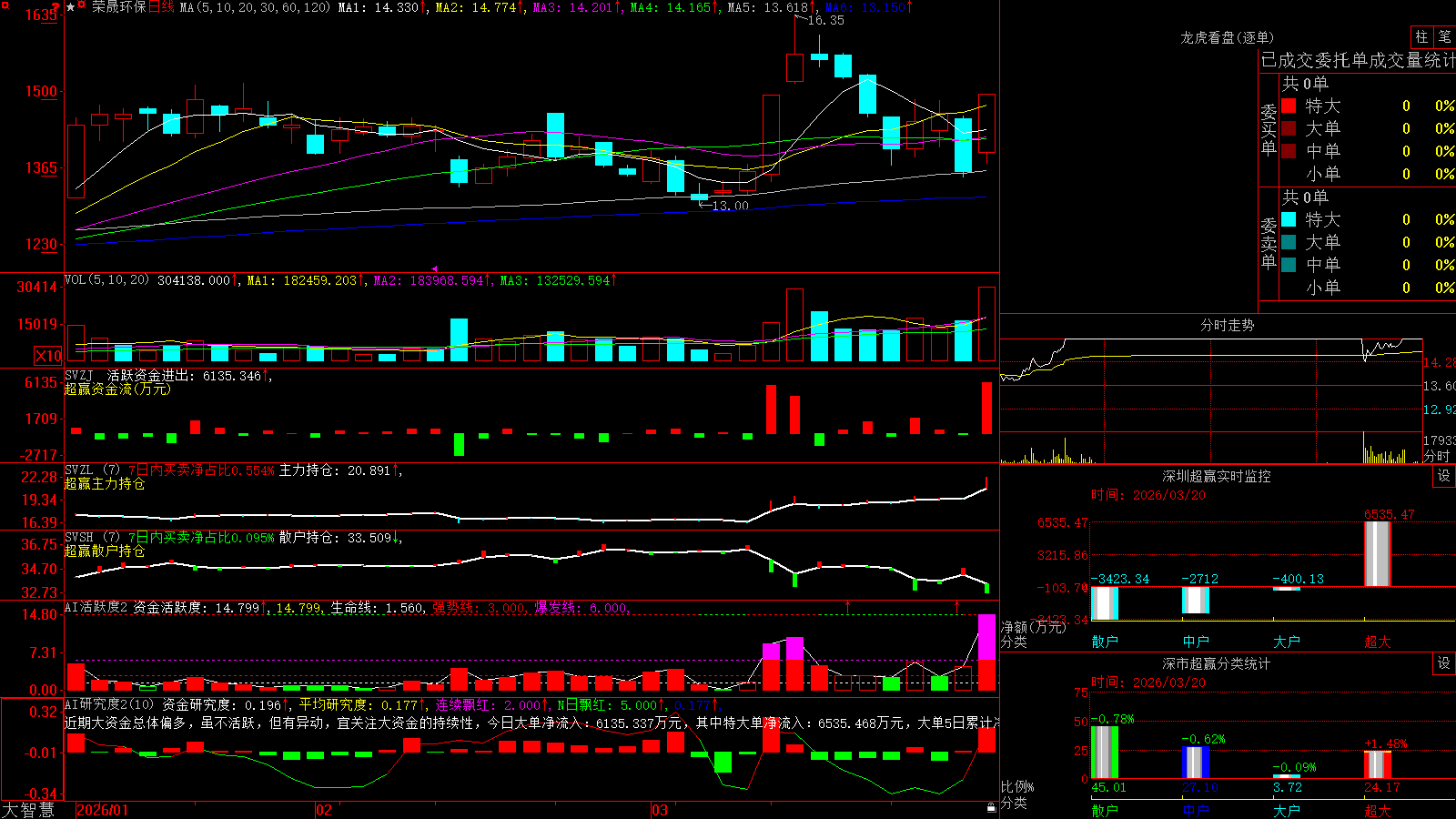Click the 16.35 high price label

tap(825, 20)
